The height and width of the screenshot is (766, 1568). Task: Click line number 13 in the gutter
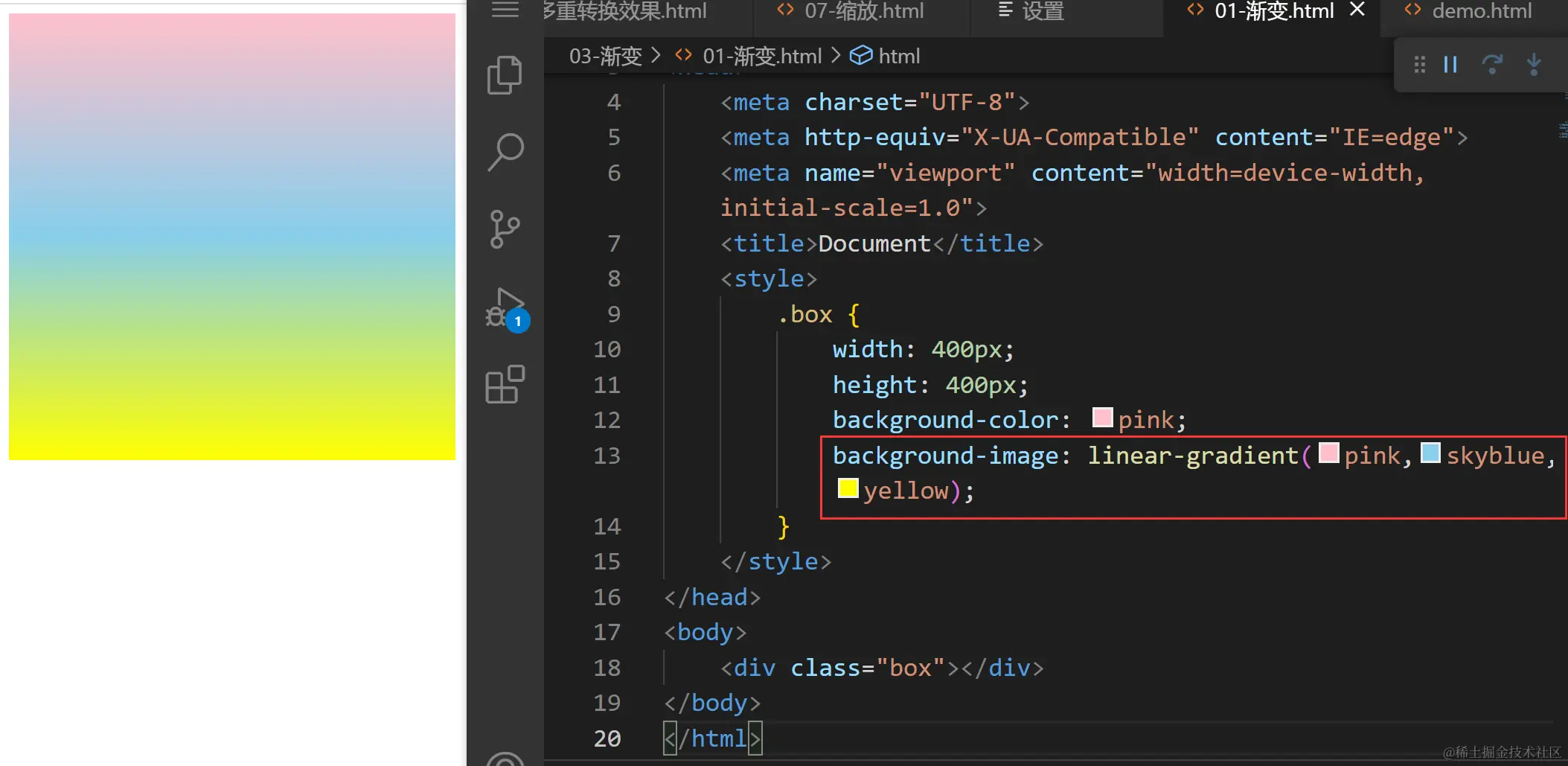607,456
